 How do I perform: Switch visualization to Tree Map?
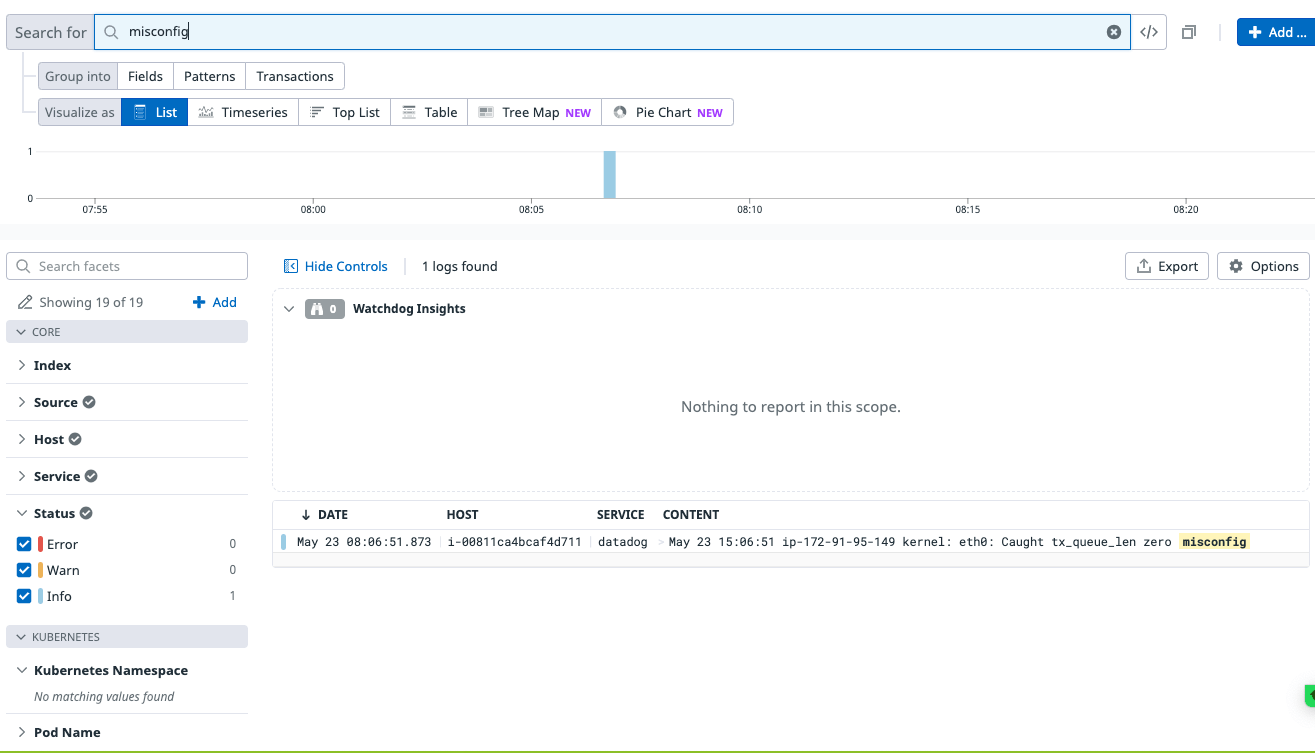pos(534,112)
